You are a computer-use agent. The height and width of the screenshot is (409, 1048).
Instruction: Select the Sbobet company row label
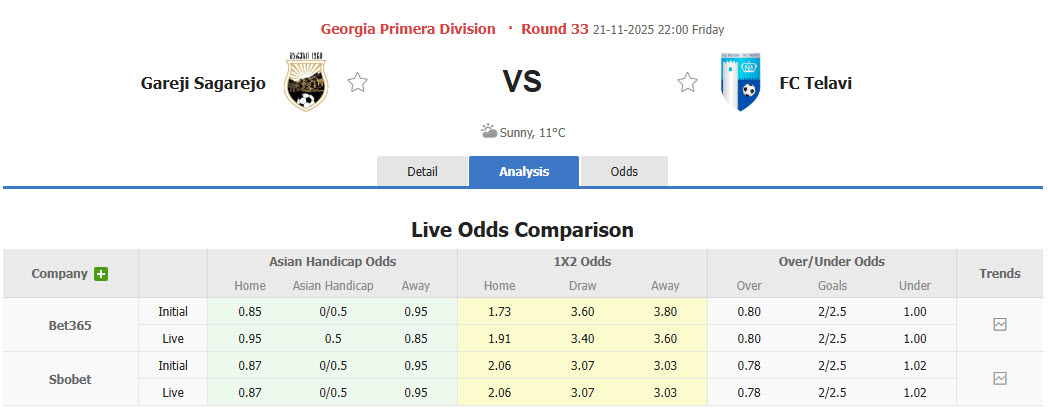(70, 379)
